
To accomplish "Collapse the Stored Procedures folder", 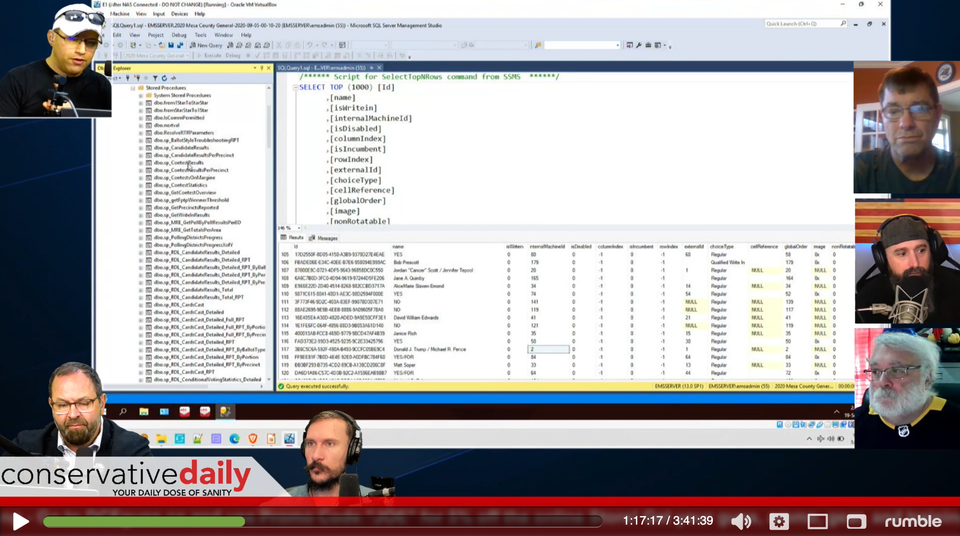I will [133, 88].
